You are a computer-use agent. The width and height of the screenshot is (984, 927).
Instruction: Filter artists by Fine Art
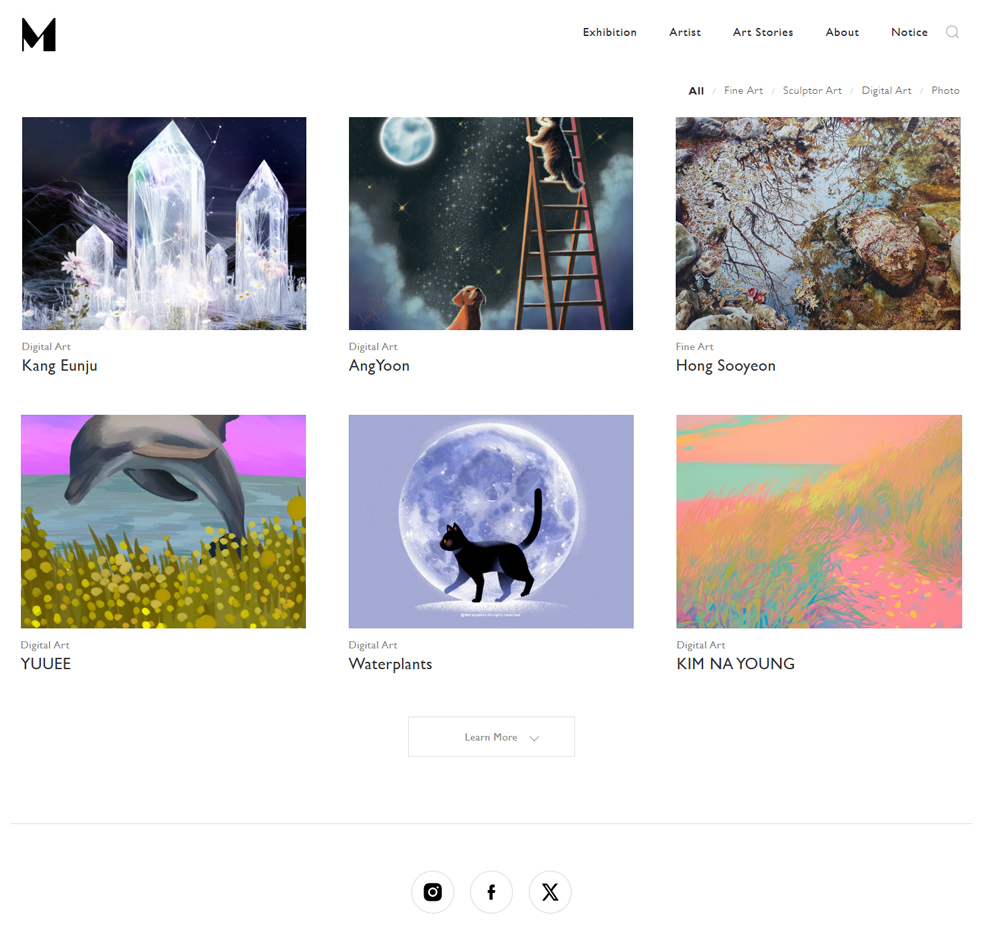[x=743, y=90]
